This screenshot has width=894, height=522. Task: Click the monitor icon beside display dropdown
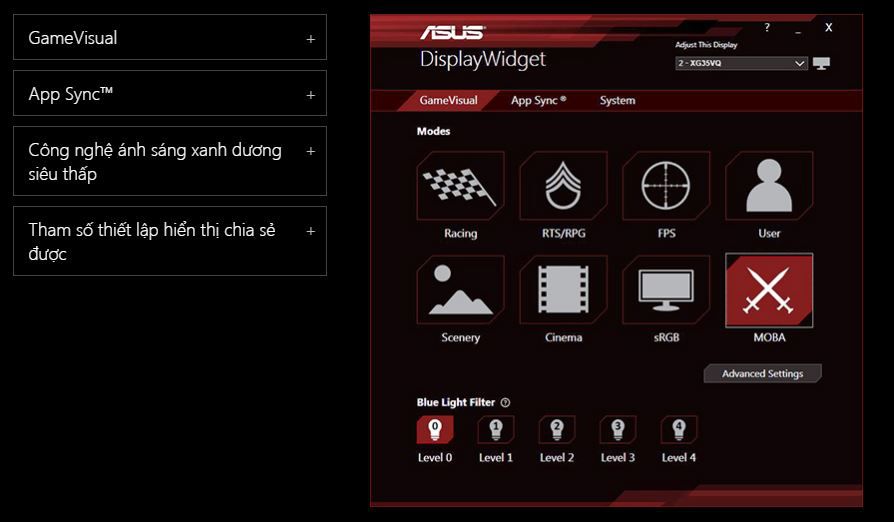pyautogui.click(x=821, y=63)
